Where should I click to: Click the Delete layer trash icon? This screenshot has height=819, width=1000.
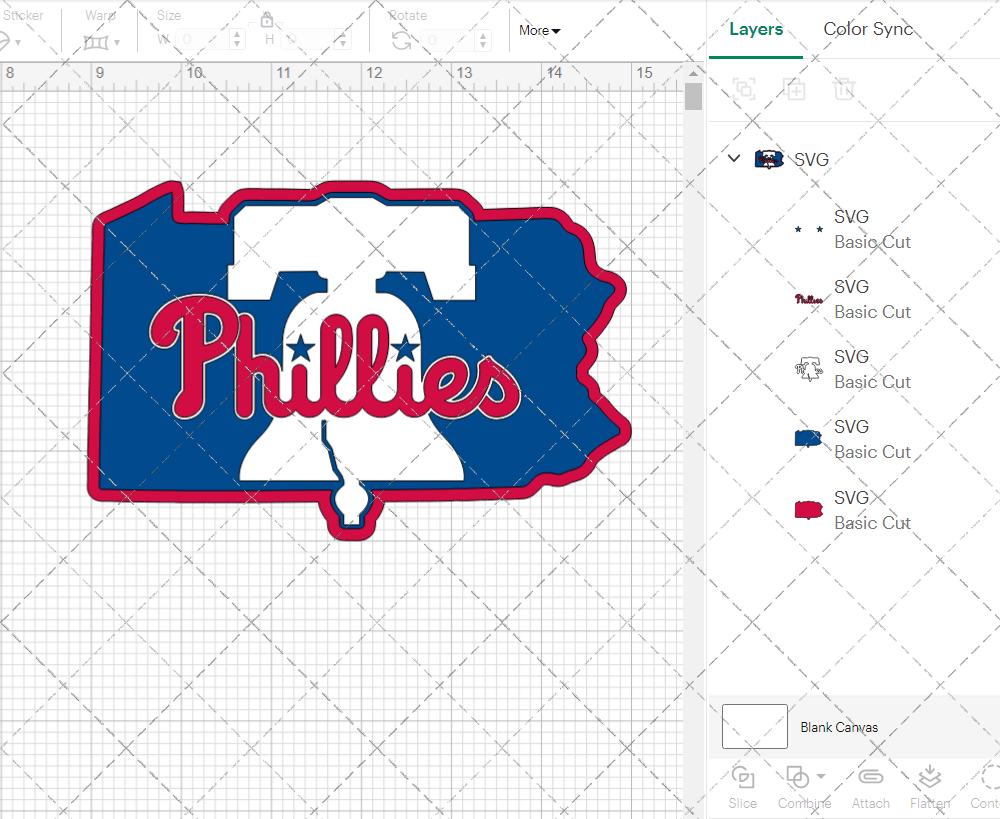845,89
